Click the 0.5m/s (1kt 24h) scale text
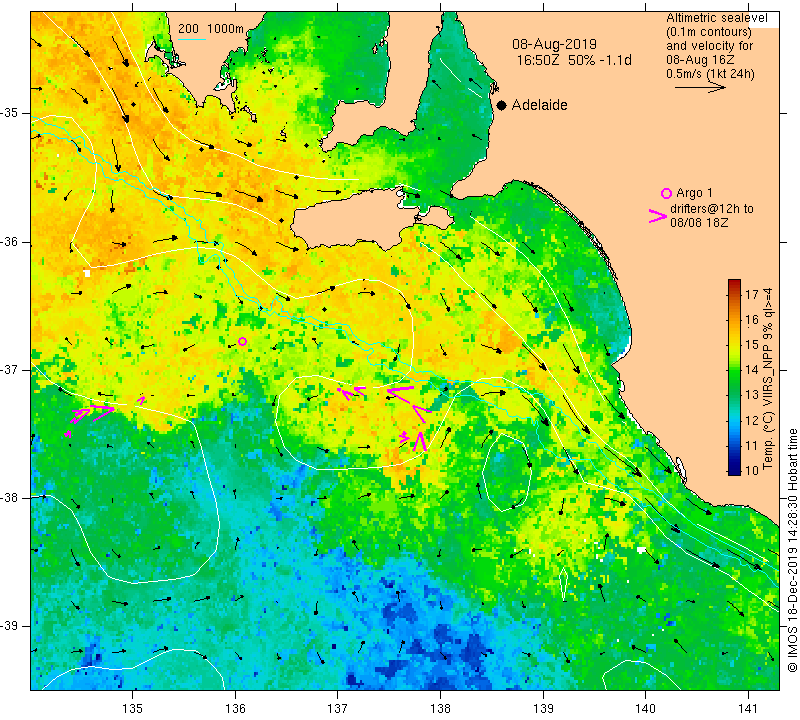The height and width of the screenshot is (720, 800). 710,74
